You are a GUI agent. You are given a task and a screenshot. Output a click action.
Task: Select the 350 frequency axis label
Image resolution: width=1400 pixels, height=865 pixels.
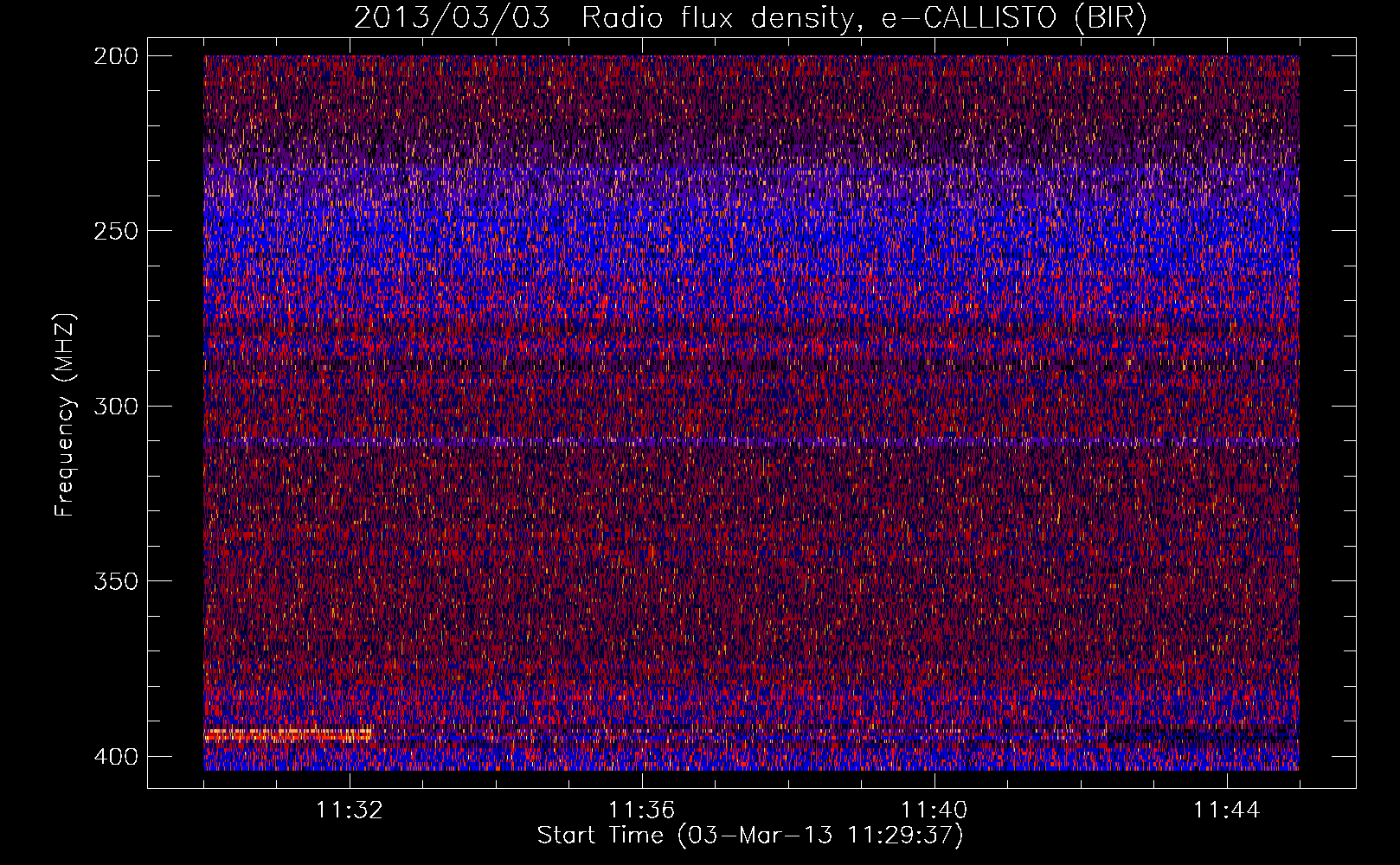point(115,580)
